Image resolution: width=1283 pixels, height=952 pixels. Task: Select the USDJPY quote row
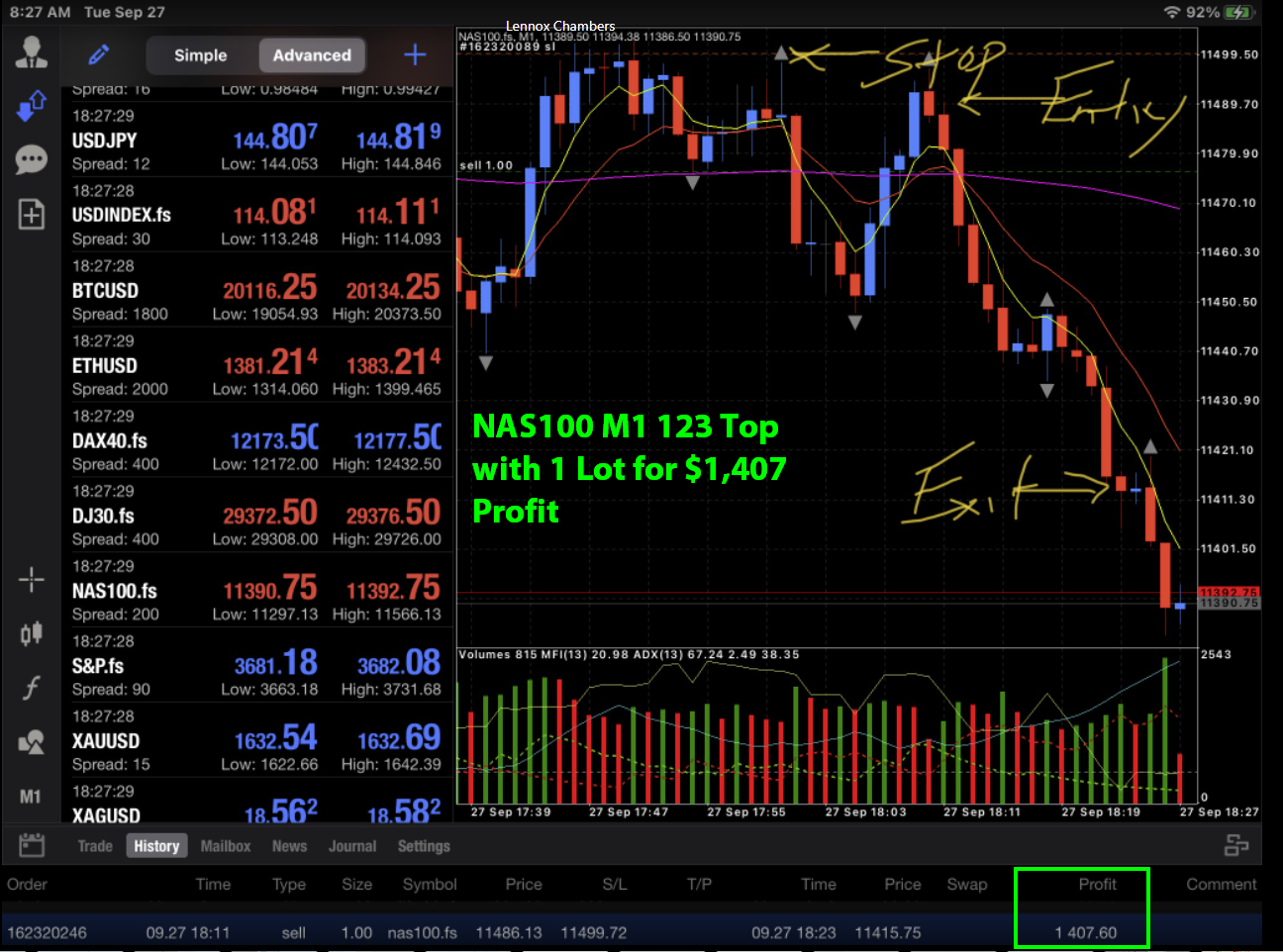pos(258,140)
